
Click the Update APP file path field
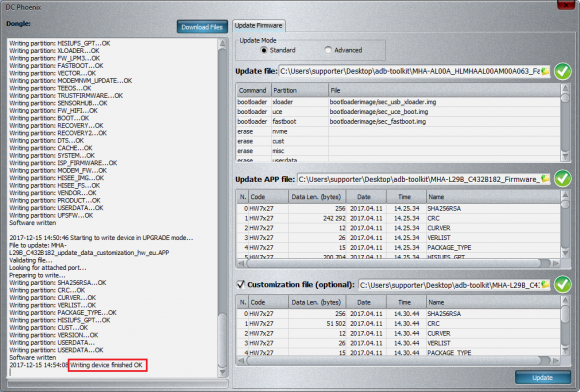[x=419, y=179]
